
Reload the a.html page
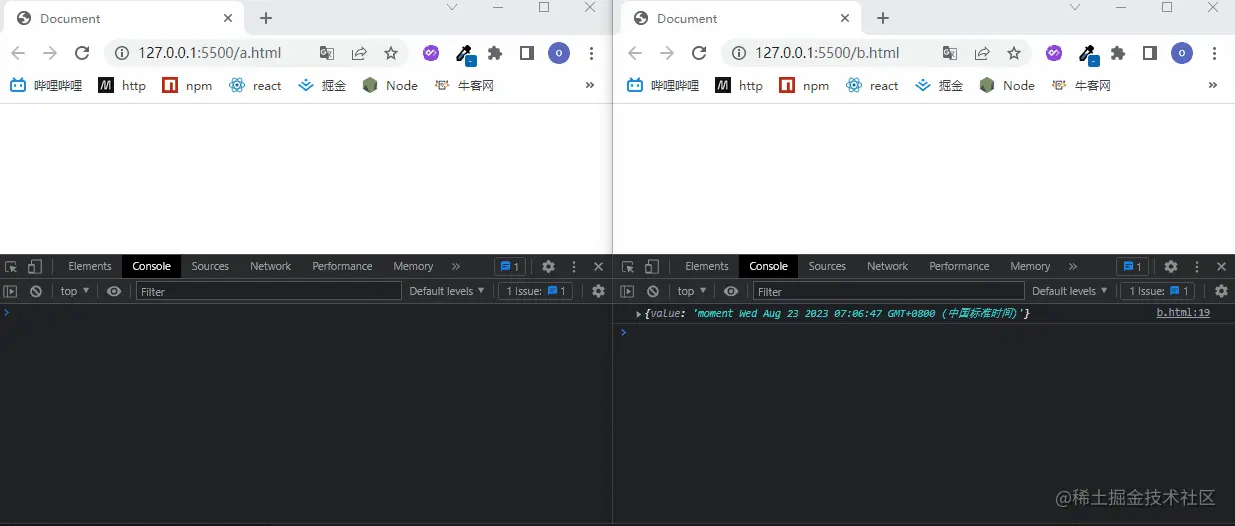coord(82,53)
